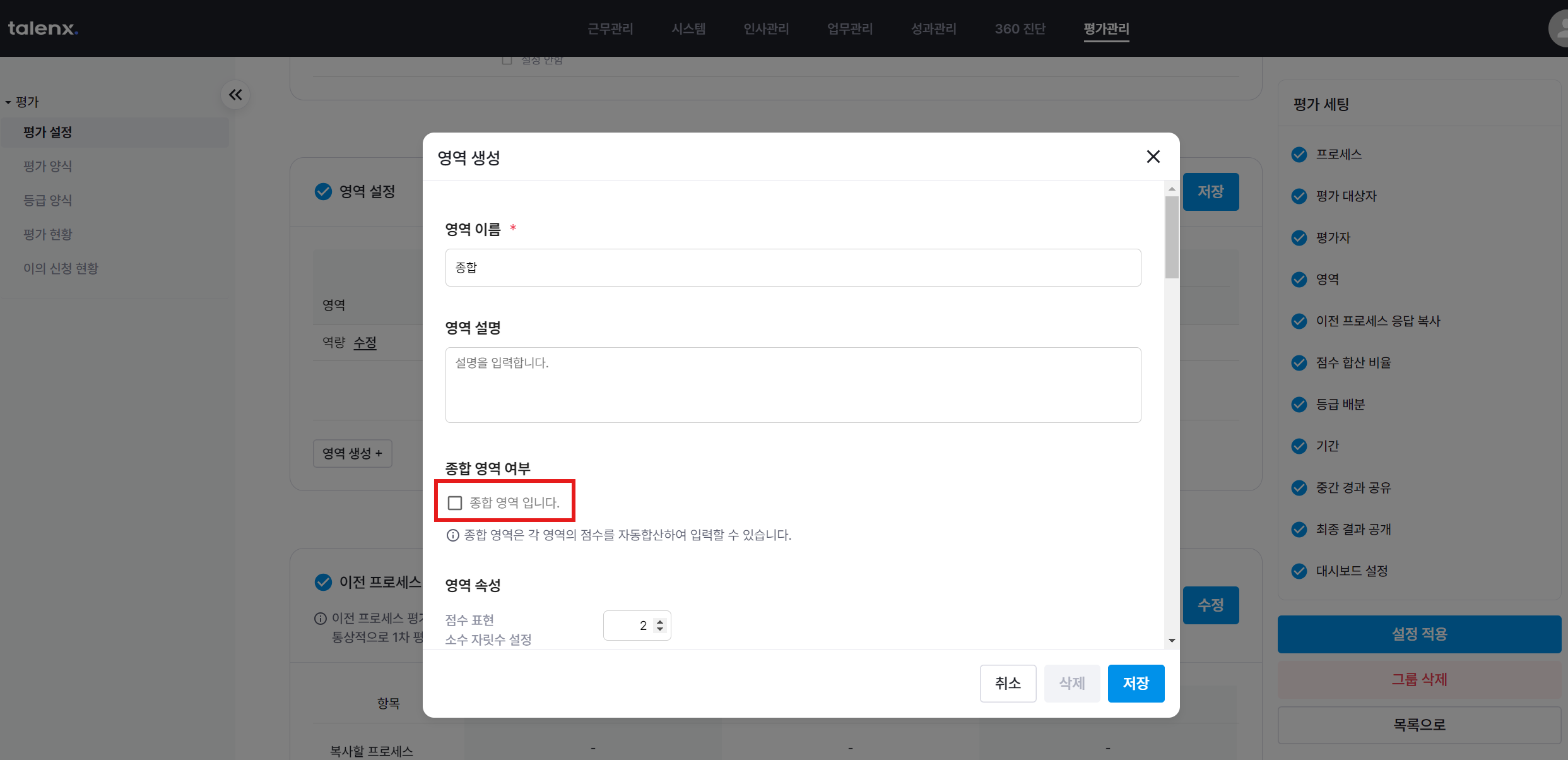Click the check icon next to 프로세스
The height and width of the screenshot is (760, 1568).
tap(1299, 155)
